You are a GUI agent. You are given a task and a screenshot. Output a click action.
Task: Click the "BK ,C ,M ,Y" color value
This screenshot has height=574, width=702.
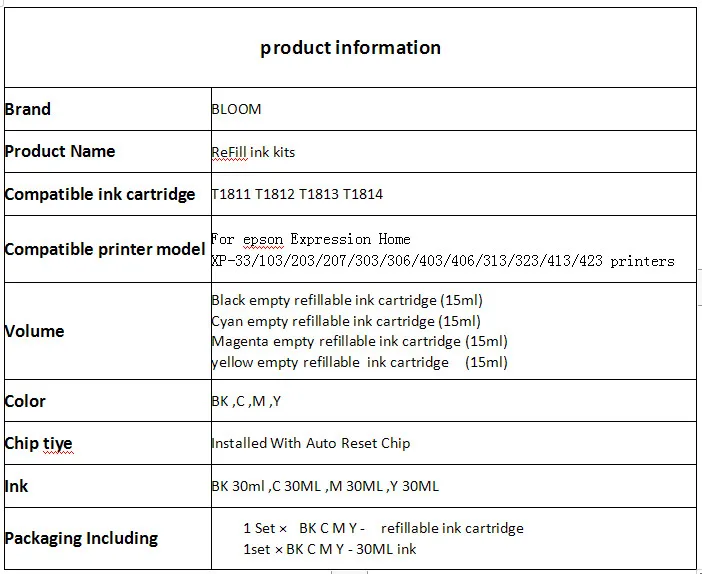click(246, 401)
